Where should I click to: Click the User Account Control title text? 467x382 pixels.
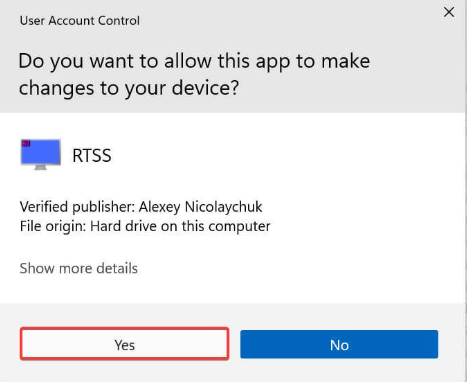tap(80, 21)
